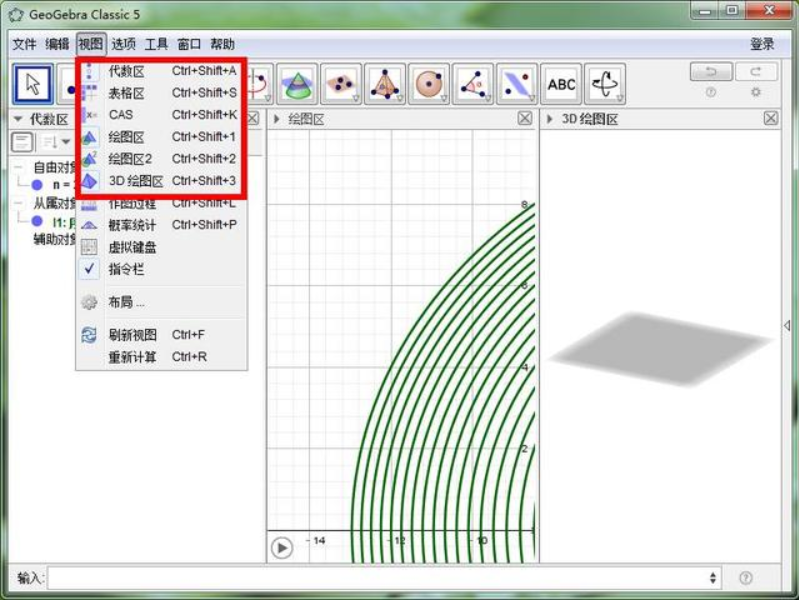Click the 登录 sign-in link
The width and height of the screenshot is (799, 600).
tap(762, 44)
